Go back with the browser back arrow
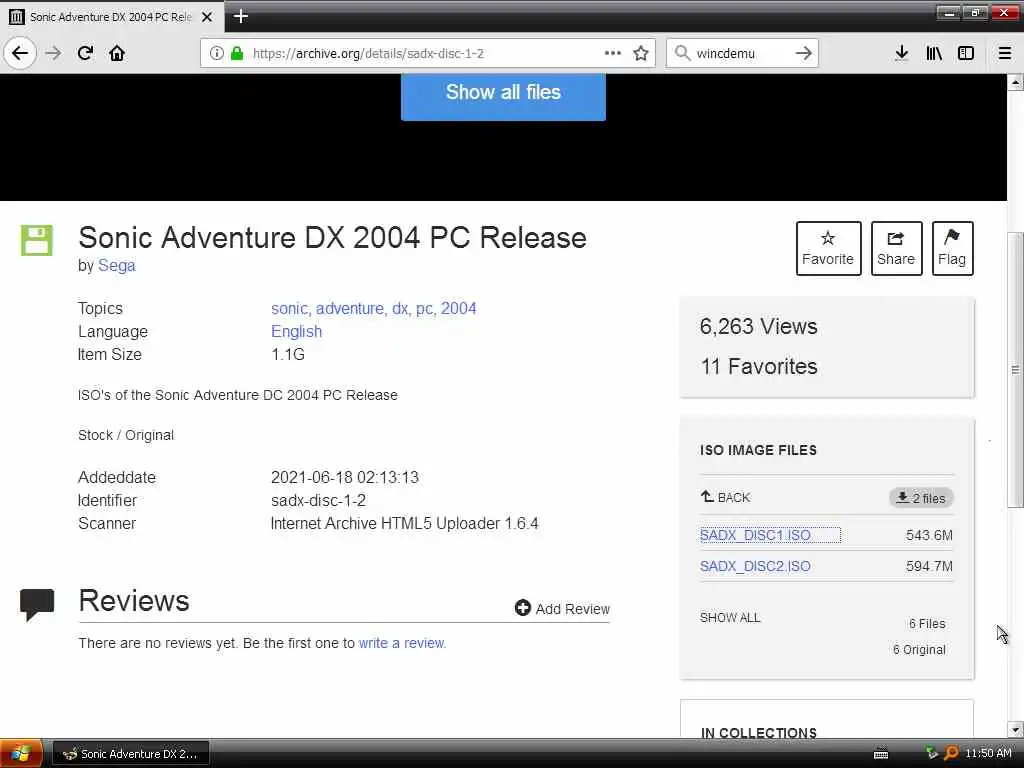This screenshot has width=1024, height=768. pos(20,53)
